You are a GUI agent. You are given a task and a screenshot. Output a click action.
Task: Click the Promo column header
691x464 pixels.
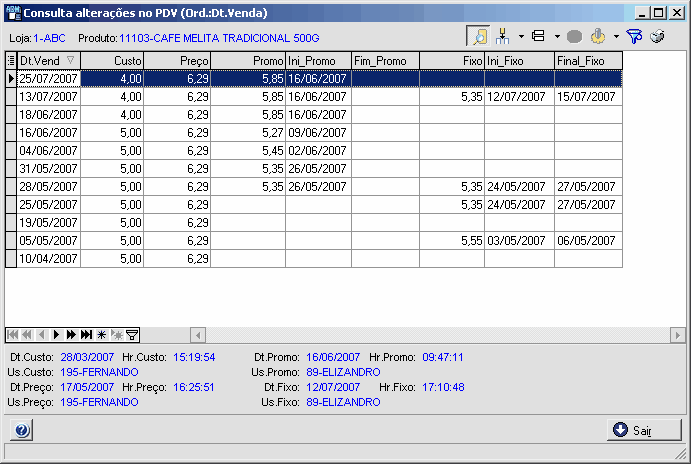point(248,61)
